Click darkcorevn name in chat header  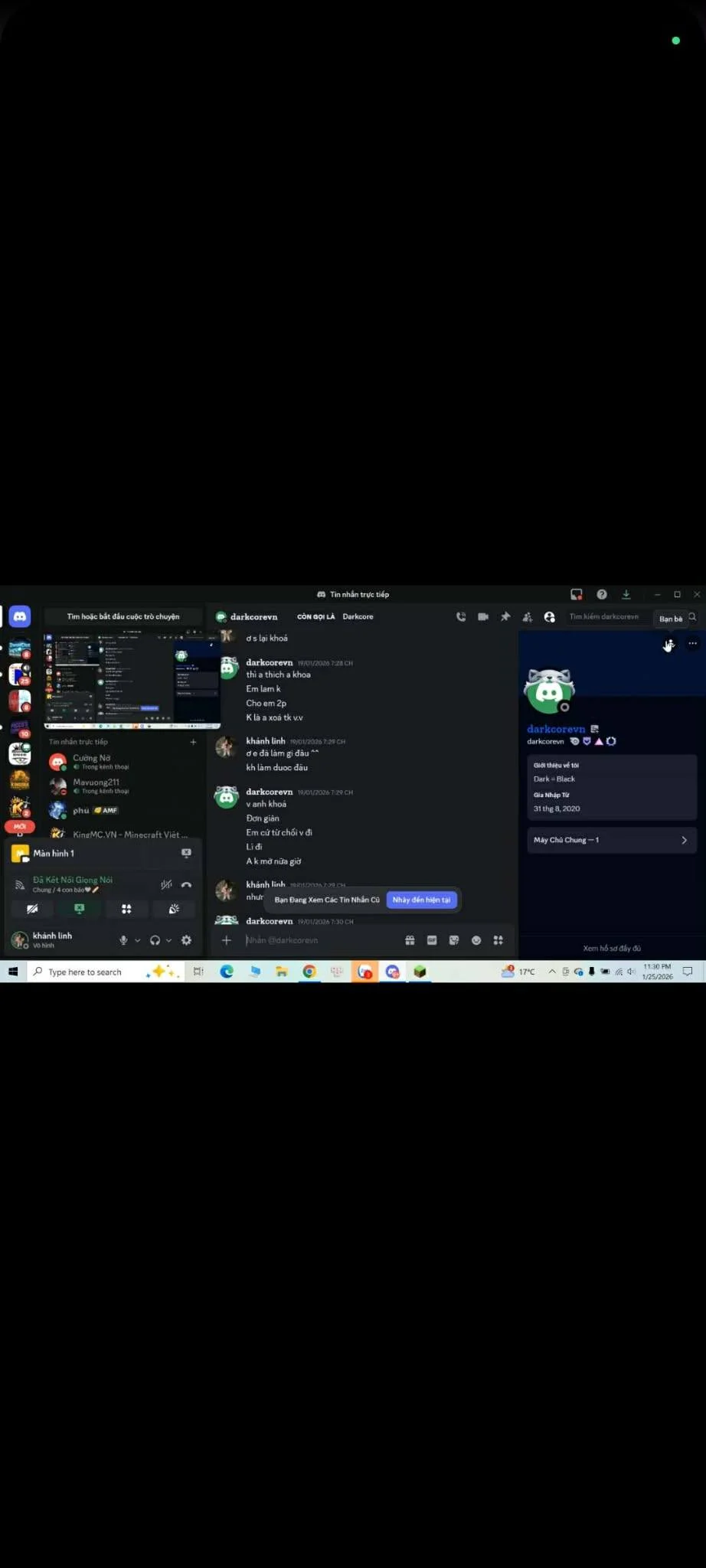(x=254, y=616)
